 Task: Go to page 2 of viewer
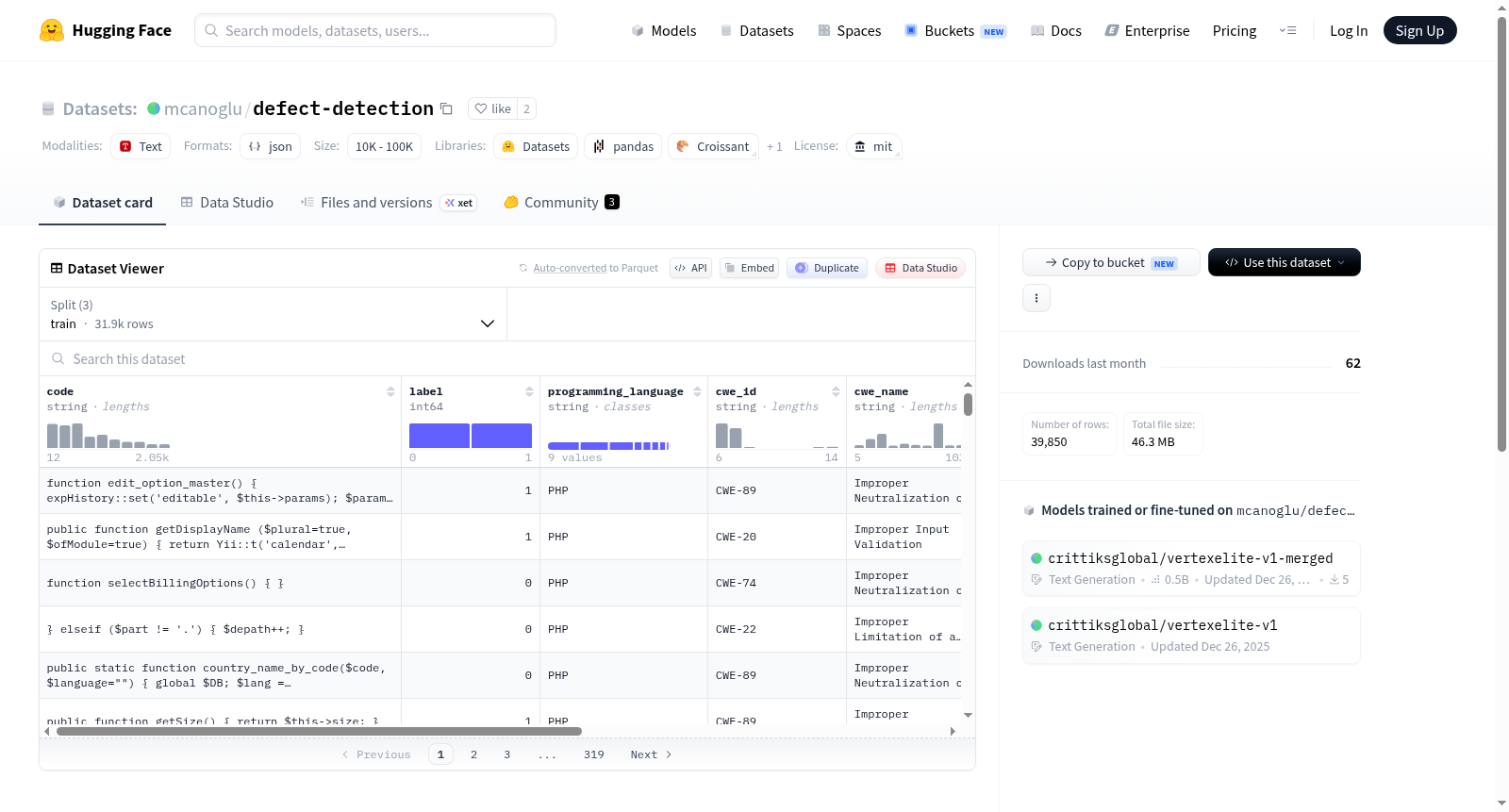pyautogui.click(x=473, y=754)
